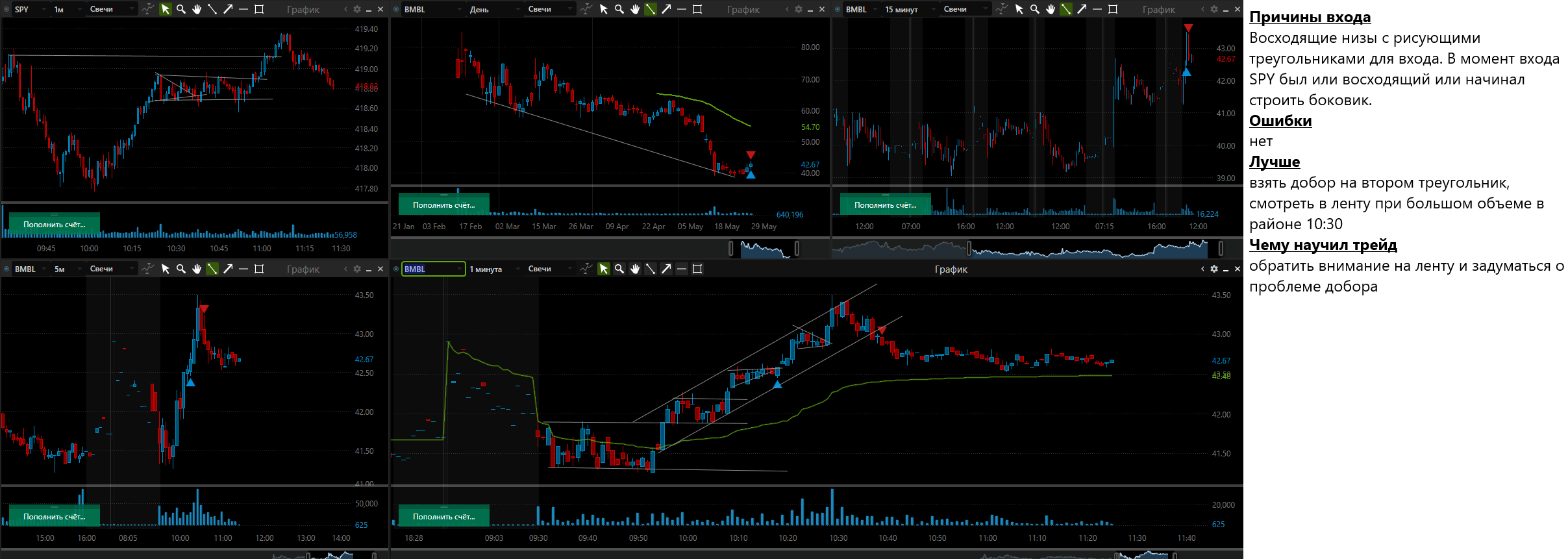Select the arrow drawing tool in SPY chart
Viewport: 1568px width, 559px height.
tap(228, 9)
